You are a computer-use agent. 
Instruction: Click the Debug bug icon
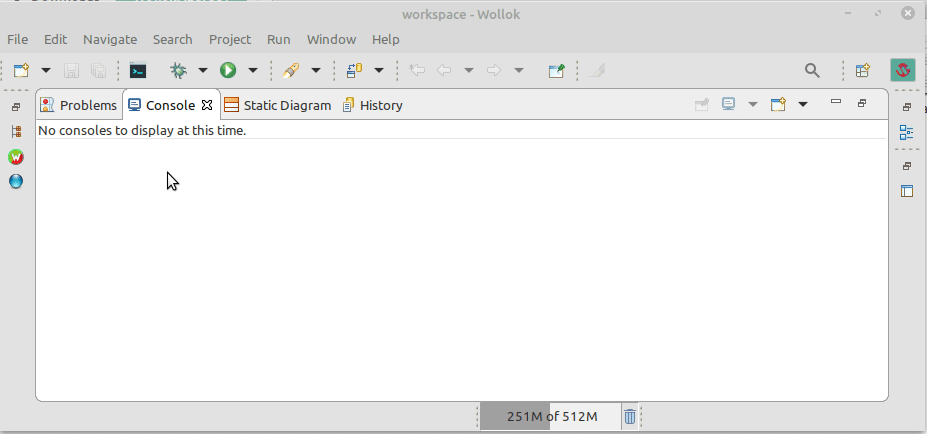179,71
